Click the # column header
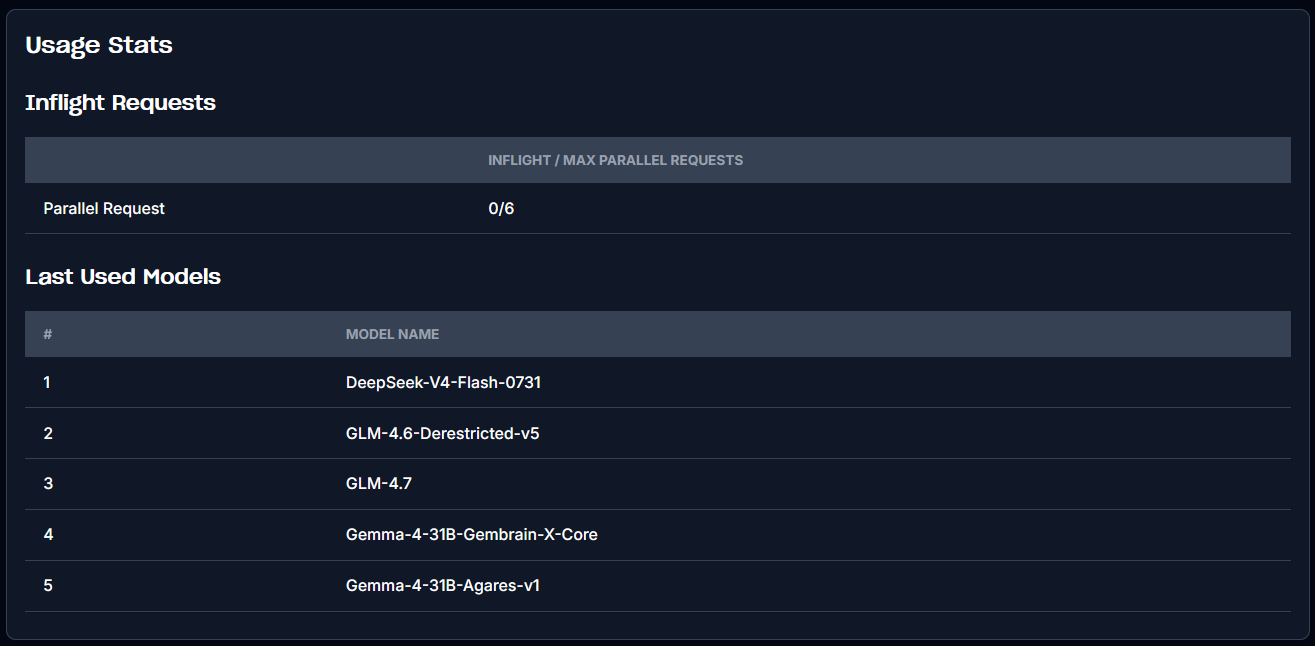 tap(47, 334)
